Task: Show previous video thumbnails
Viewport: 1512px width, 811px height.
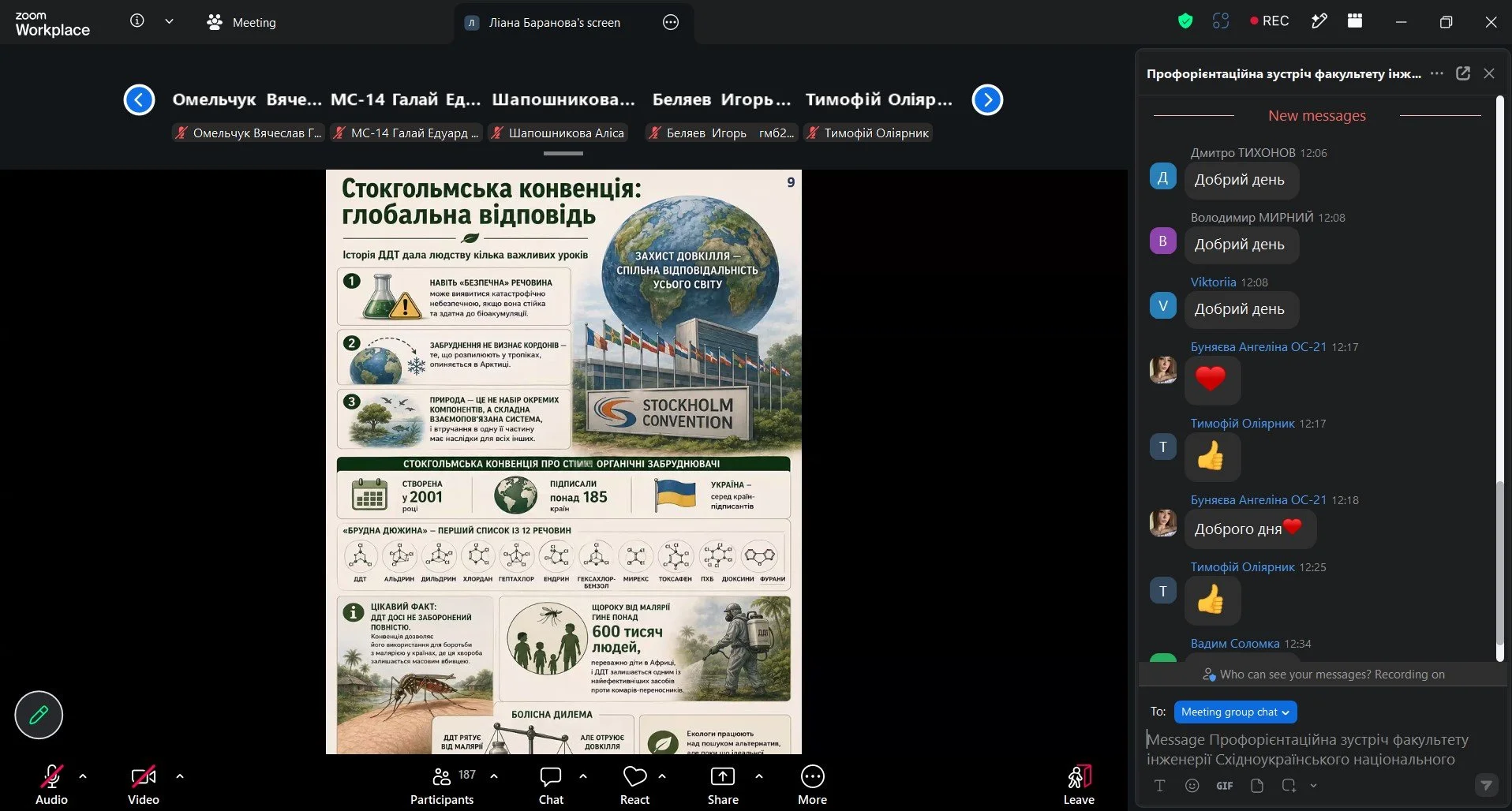Action: point(139,99)
